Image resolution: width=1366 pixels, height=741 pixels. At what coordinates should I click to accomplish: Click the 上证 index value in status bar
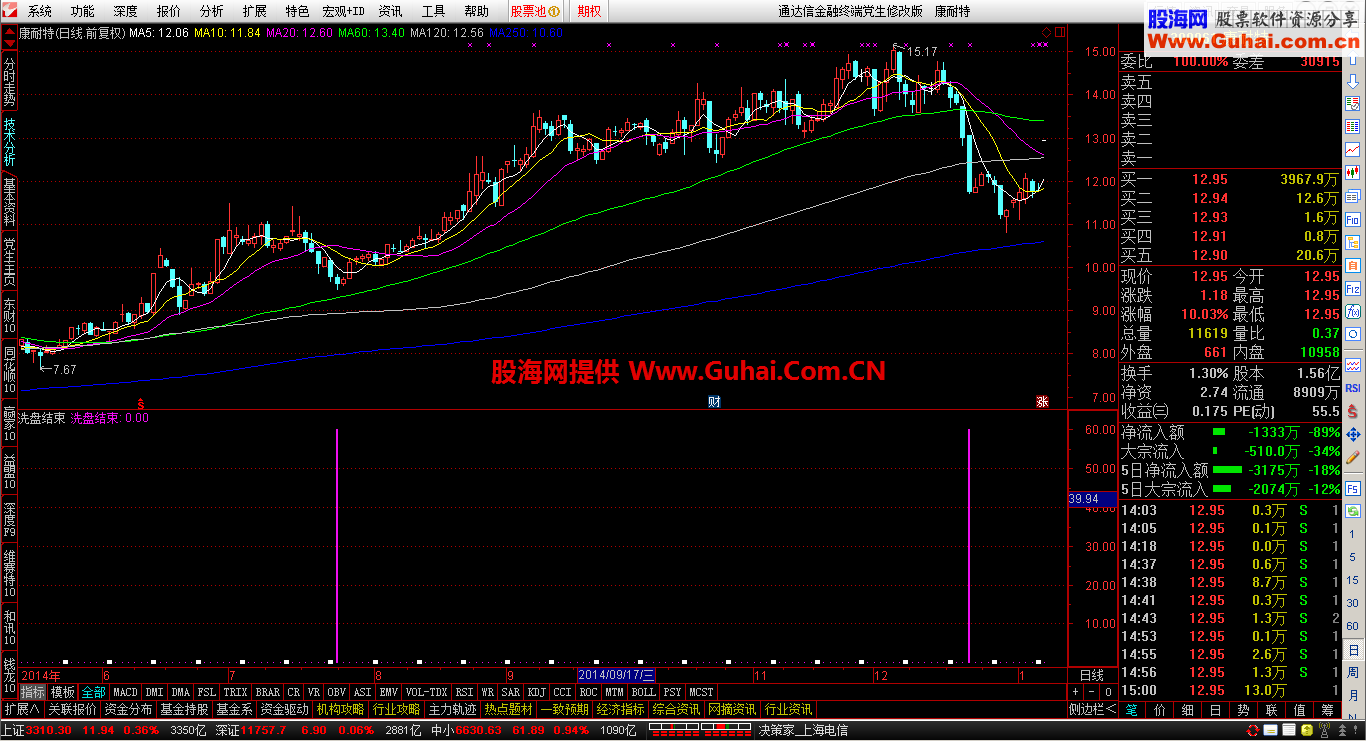(x=47, y=731)
